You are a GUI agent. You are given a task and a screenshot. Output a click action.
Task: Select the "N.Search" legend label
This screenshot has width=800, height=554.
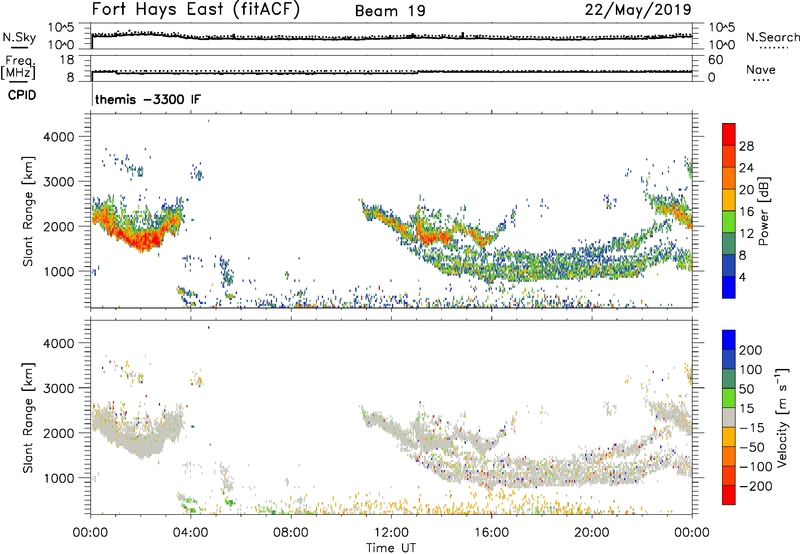click(x=772, y=37)
